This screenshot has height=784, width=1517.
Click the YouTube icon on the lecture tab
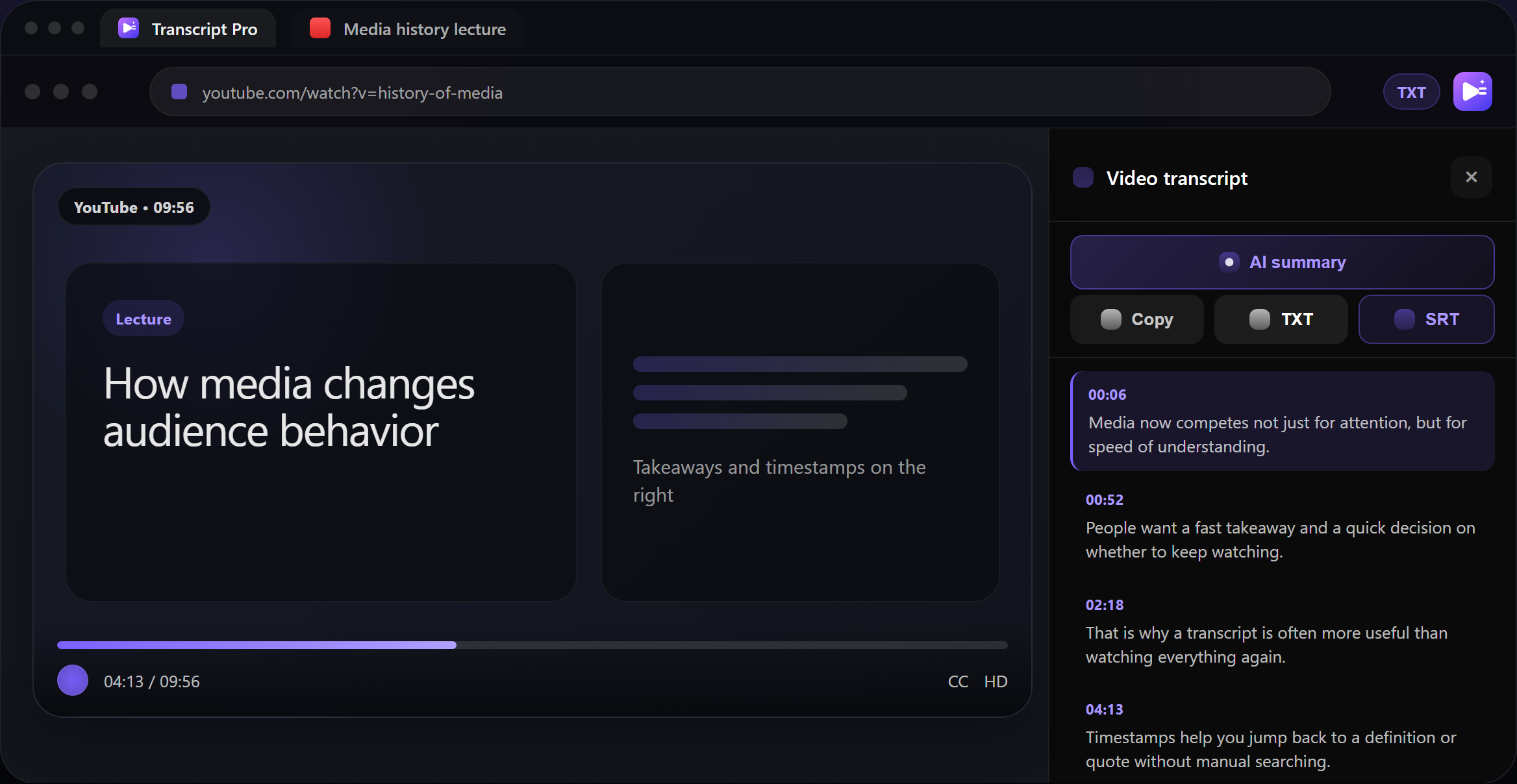pos(320,28)
